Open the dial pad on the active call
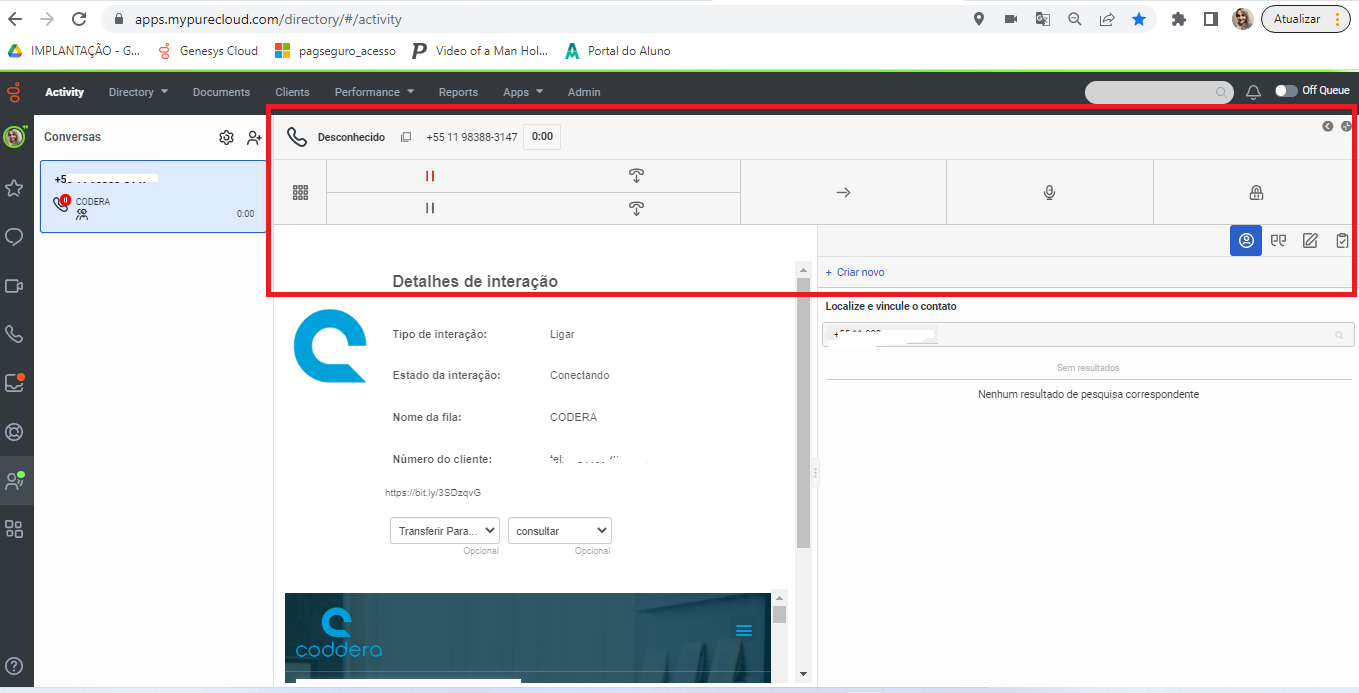The image size is (1359, 693). 299,191
